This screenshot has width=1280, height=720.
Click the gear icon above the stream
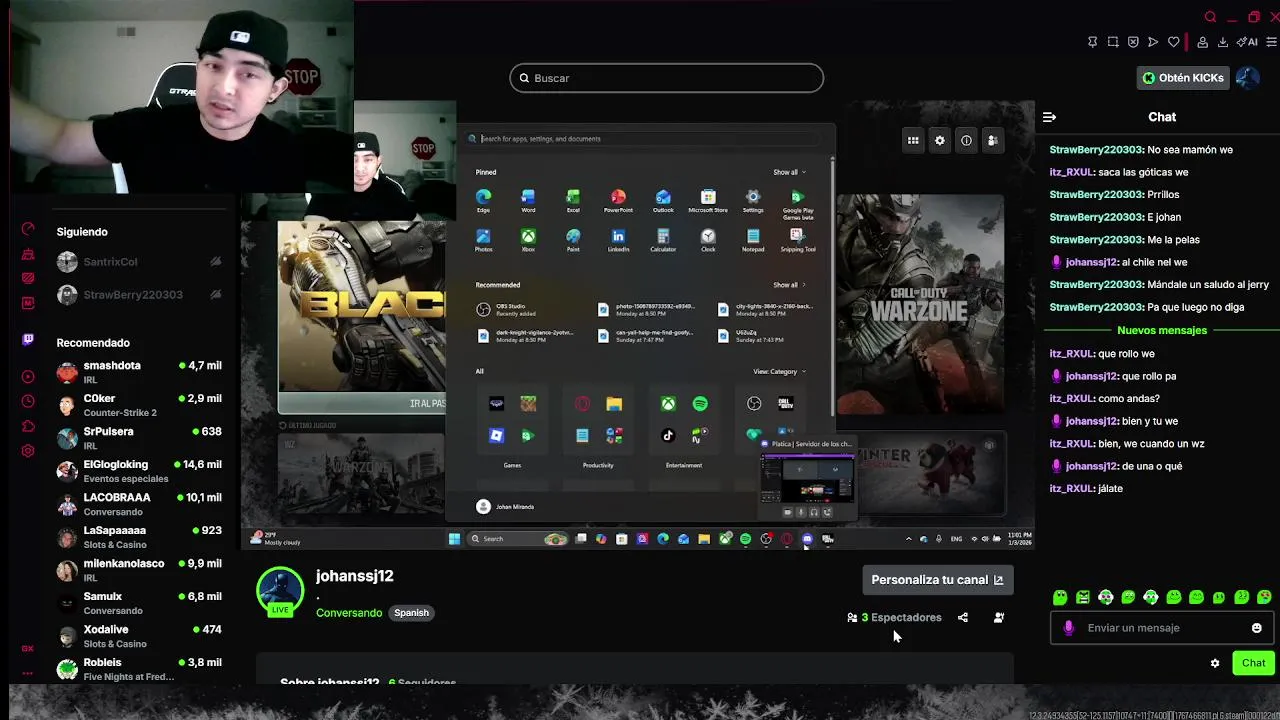tap(940, 141)
